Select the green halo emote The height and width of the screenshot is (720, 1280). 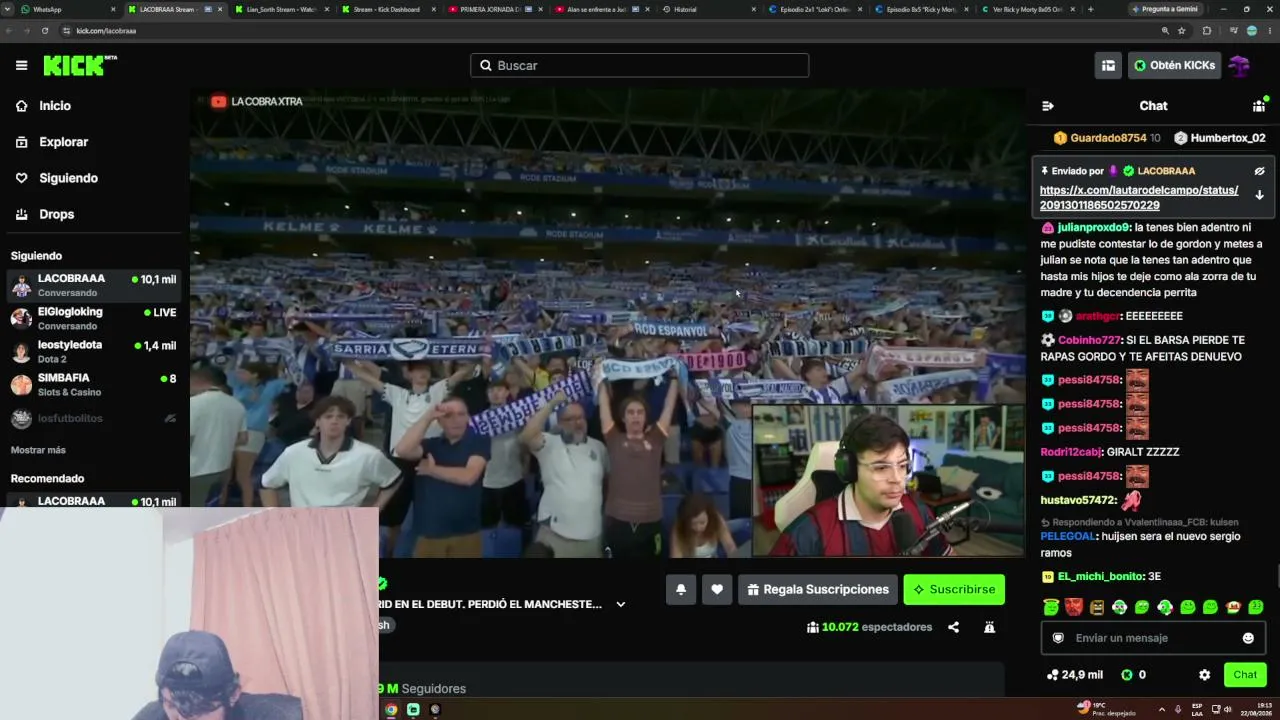click(1050, 607)
